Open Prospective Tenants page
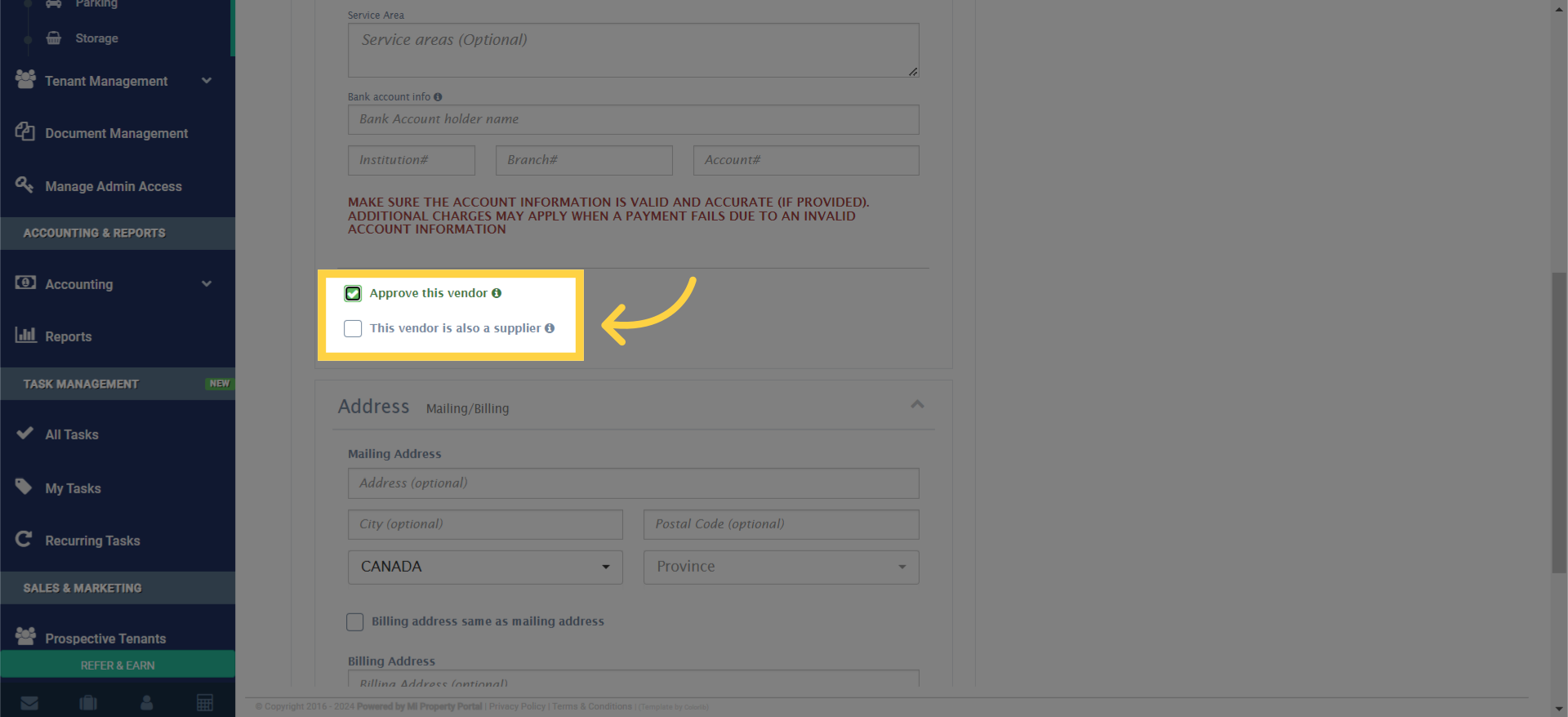Image resolution: width=1568 pixels, height=717 pixels. pos(105,639)
